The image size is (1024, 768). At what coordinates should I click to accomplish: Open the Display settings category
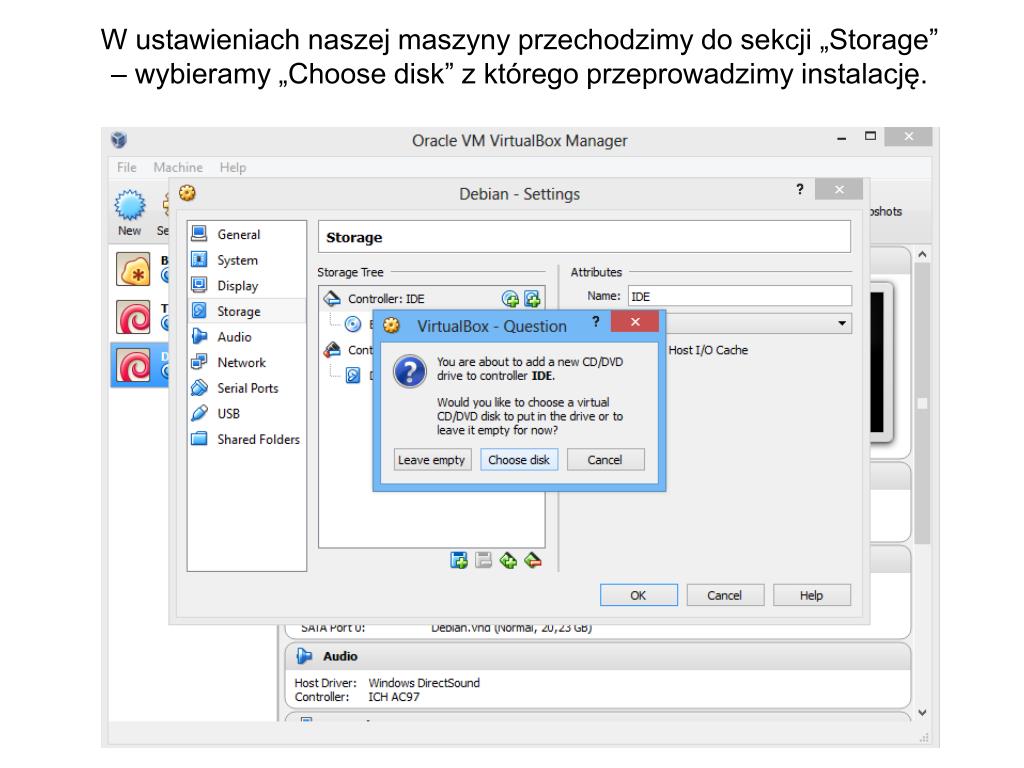(246, 285)
